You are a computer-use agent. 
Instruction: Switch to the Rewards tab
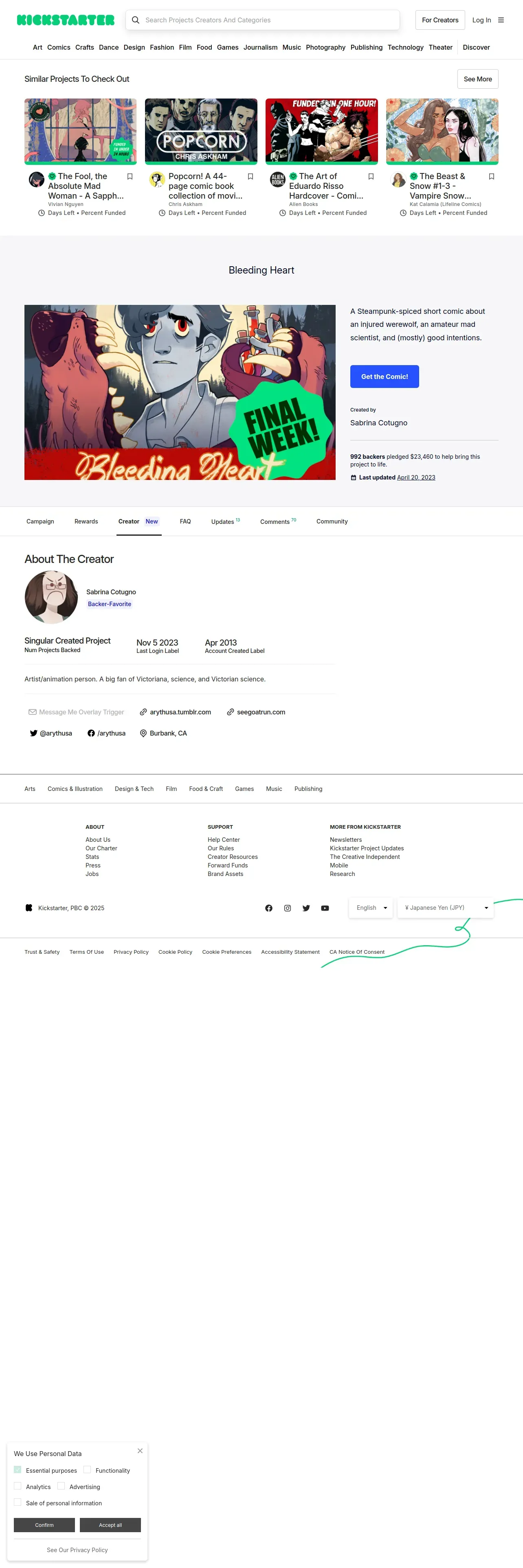click(x=86, y=522)
